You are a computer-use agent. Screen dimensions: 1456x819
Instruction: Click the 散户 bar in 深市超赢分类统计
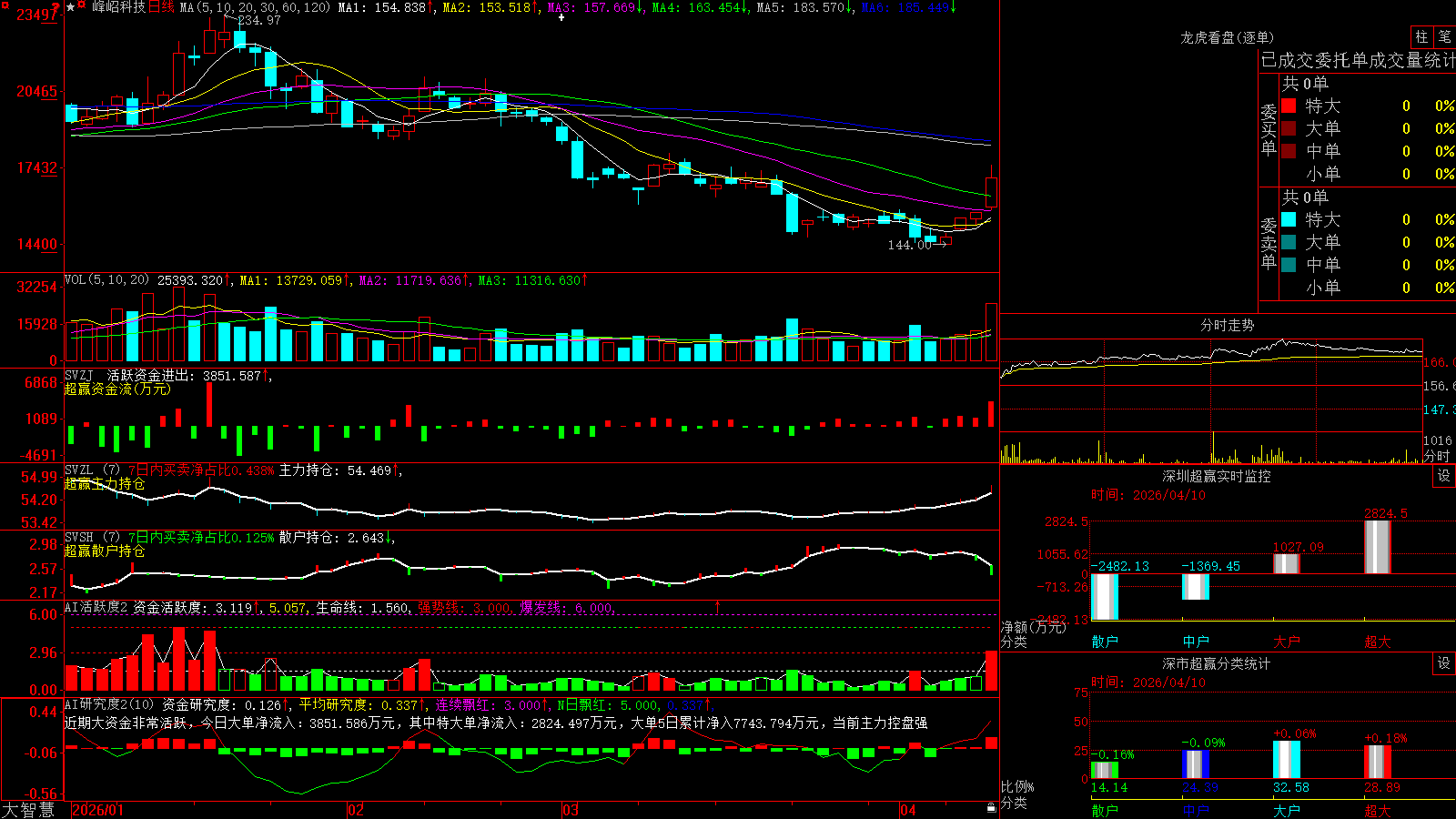pyautogui.click(x=1105, y=770)
